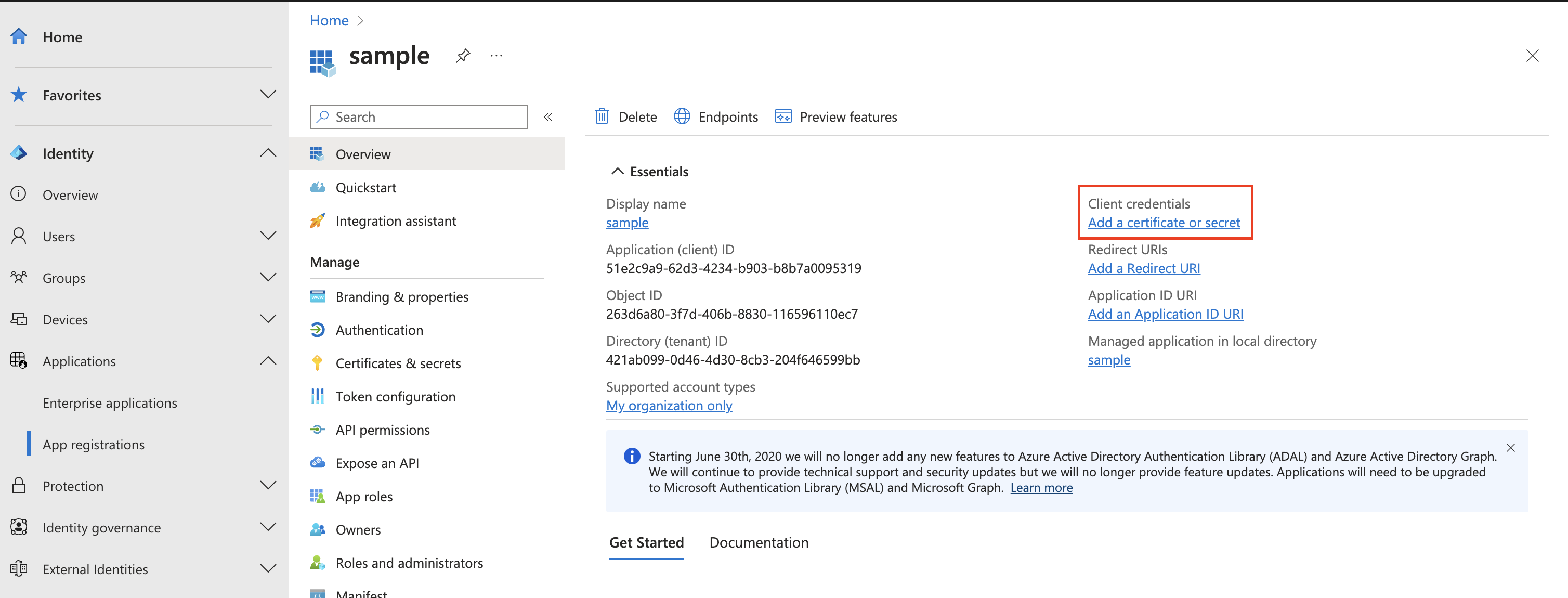Click the Delete trash can icon

(x=602, y=116)
